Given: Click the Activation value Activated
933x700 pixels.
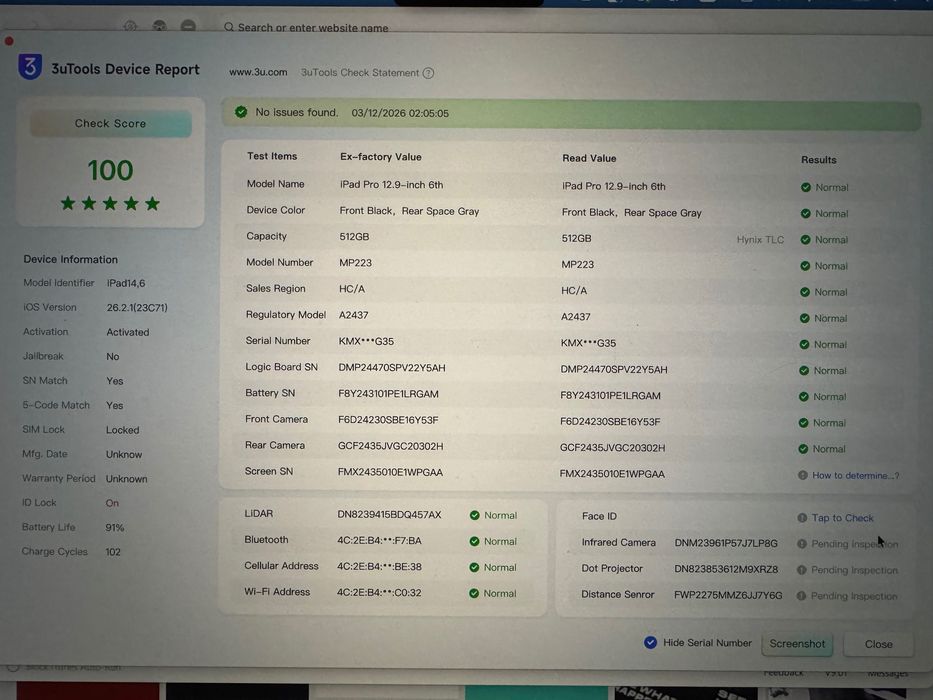Looking at the screenshot, I should tap(128, 332).
